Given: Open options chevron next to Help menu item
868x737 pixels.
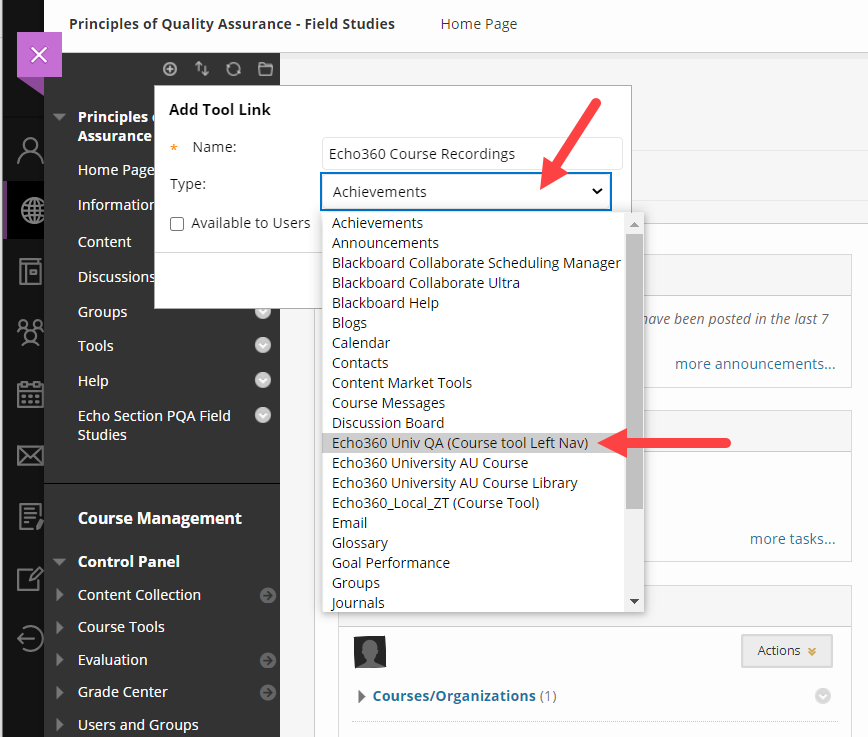Looking at the screenshot, I should coord(263,380).
